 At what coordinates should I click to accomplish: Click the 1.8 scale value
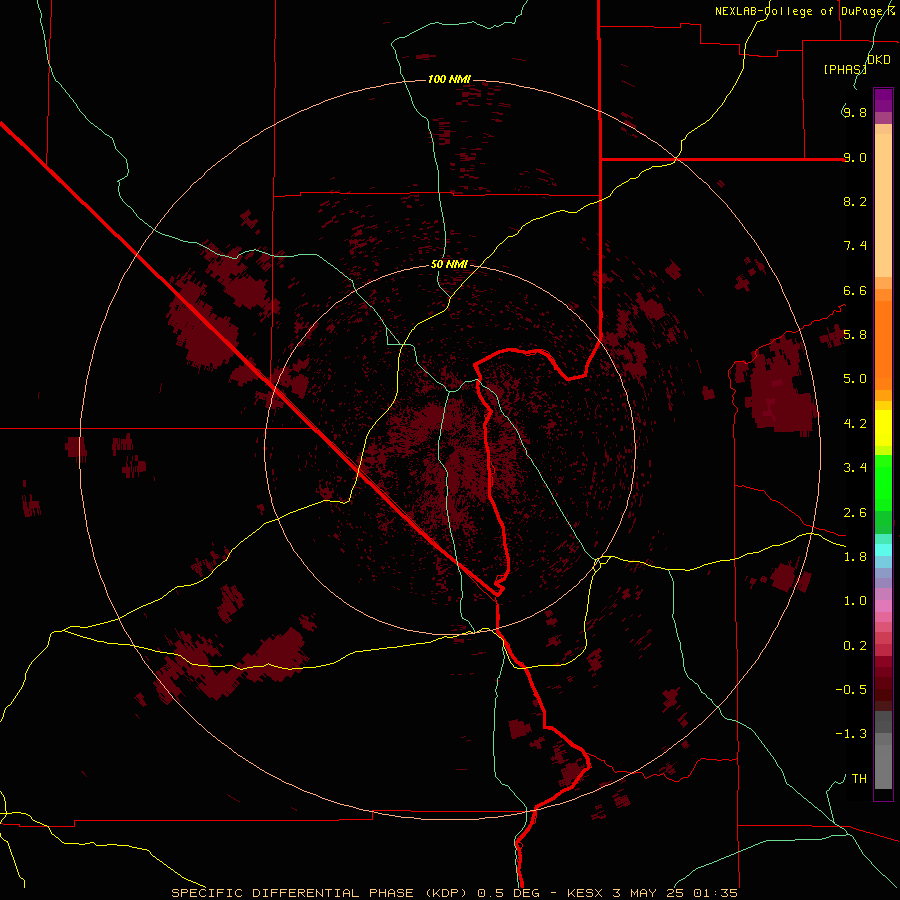pos(855,557)
